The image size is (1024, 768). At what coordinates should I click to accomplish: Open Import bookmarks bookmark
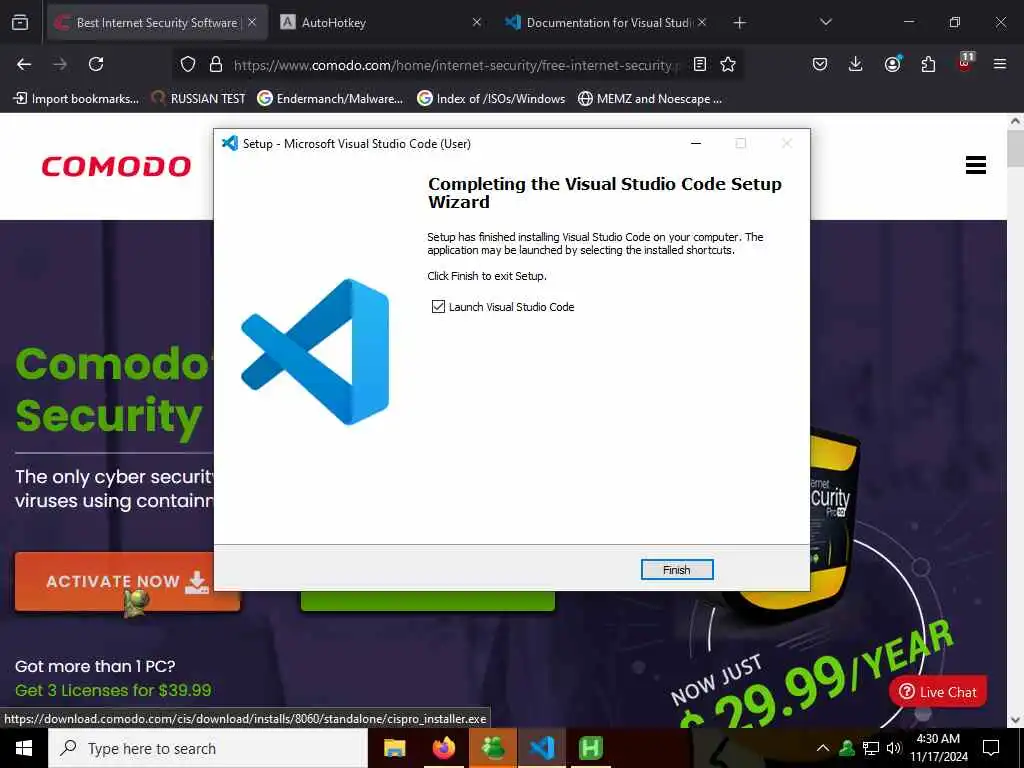[x=76, y=99]
